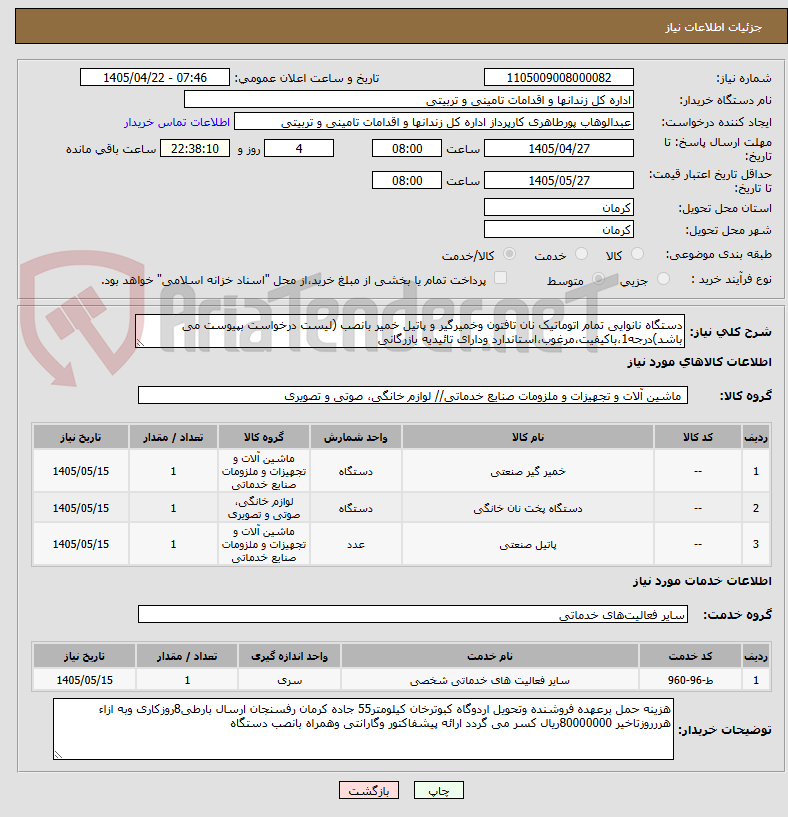Click the شماره نیاز field 1105009008000082

pos(559,78)
